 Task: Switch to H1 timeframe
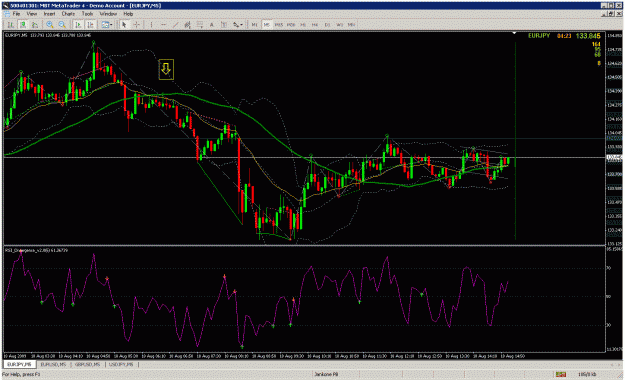(x=303, y=25)
